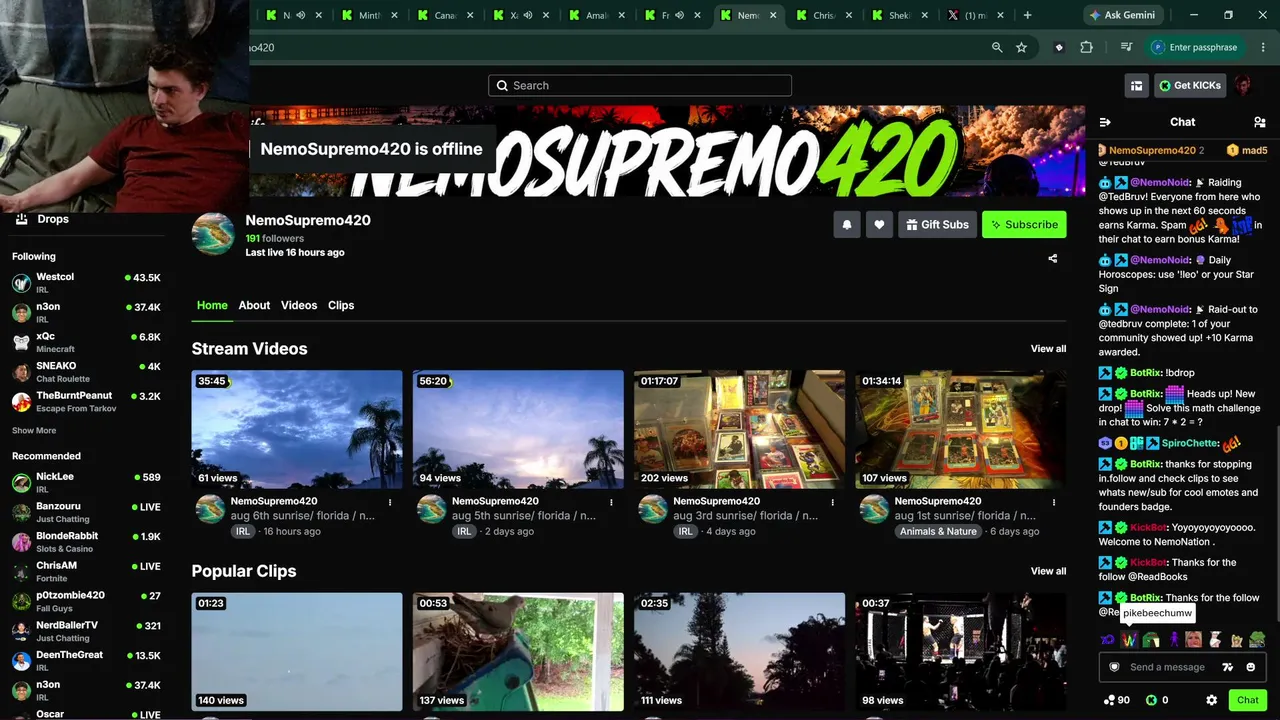Open options menu for aug 3rd sunrise video

coord(832,502)
